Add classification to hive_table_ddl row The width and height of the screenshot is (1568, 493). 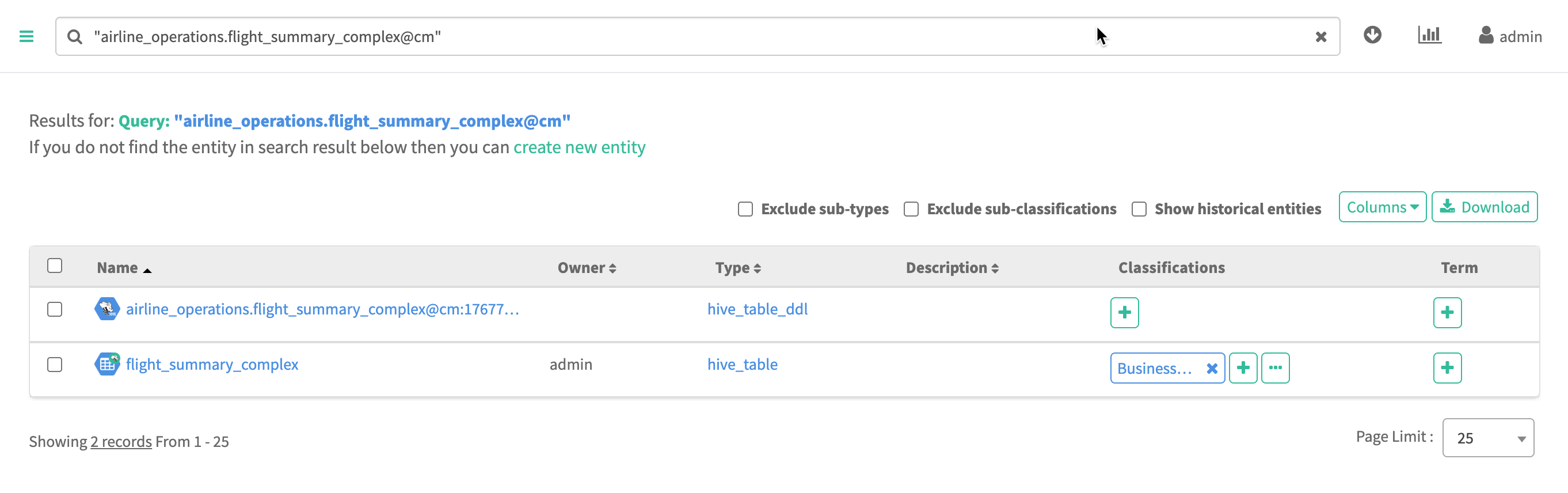pyautogui.click(x=1124, y=313)
